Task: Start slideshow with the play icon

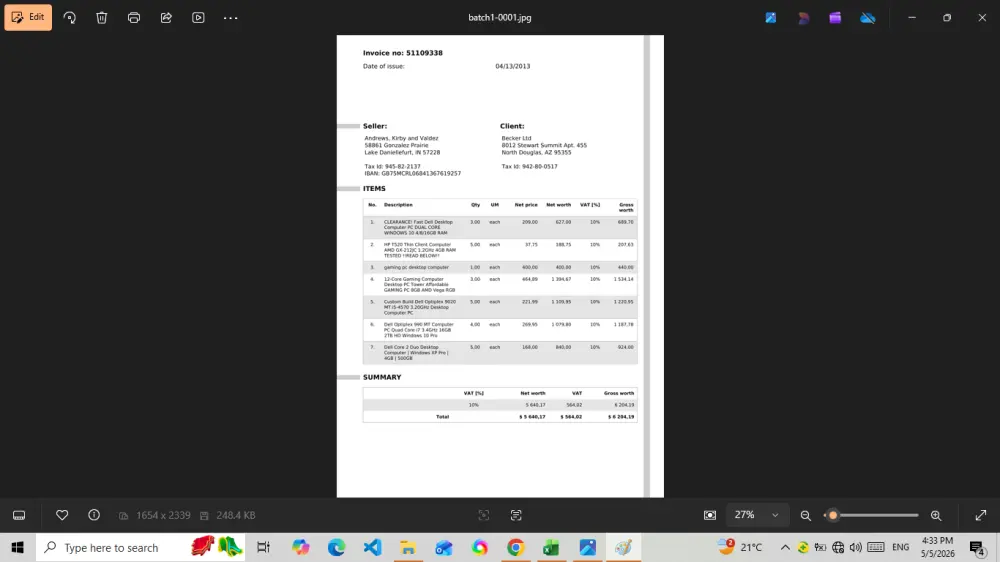Action: point(198,18)
